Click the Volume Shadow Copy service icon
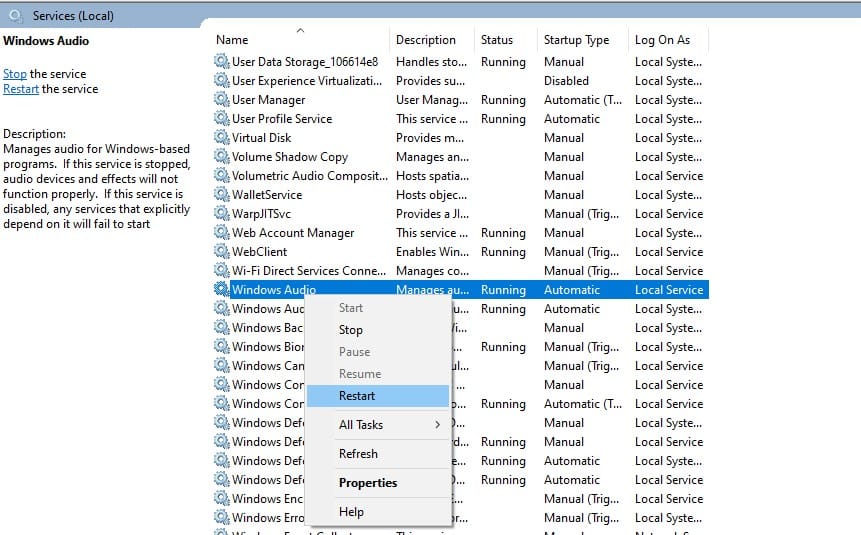Viewport: 861px width, 535px height. [221, 157]
